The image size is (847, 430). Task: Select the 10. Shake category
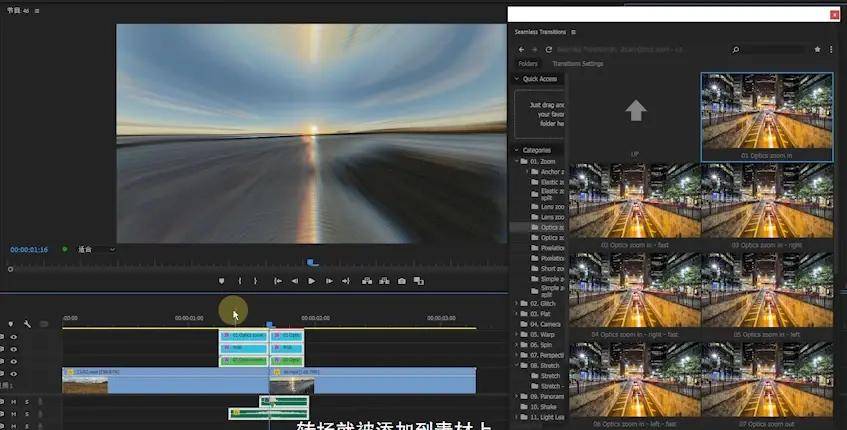[539, 407]
